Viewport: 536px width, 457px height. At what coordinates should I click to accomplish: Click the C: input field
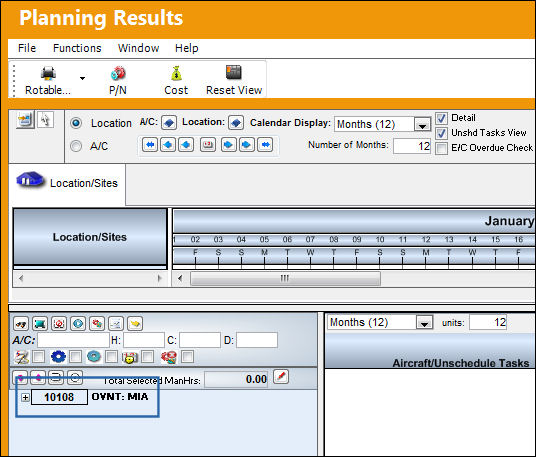(200, 340)
